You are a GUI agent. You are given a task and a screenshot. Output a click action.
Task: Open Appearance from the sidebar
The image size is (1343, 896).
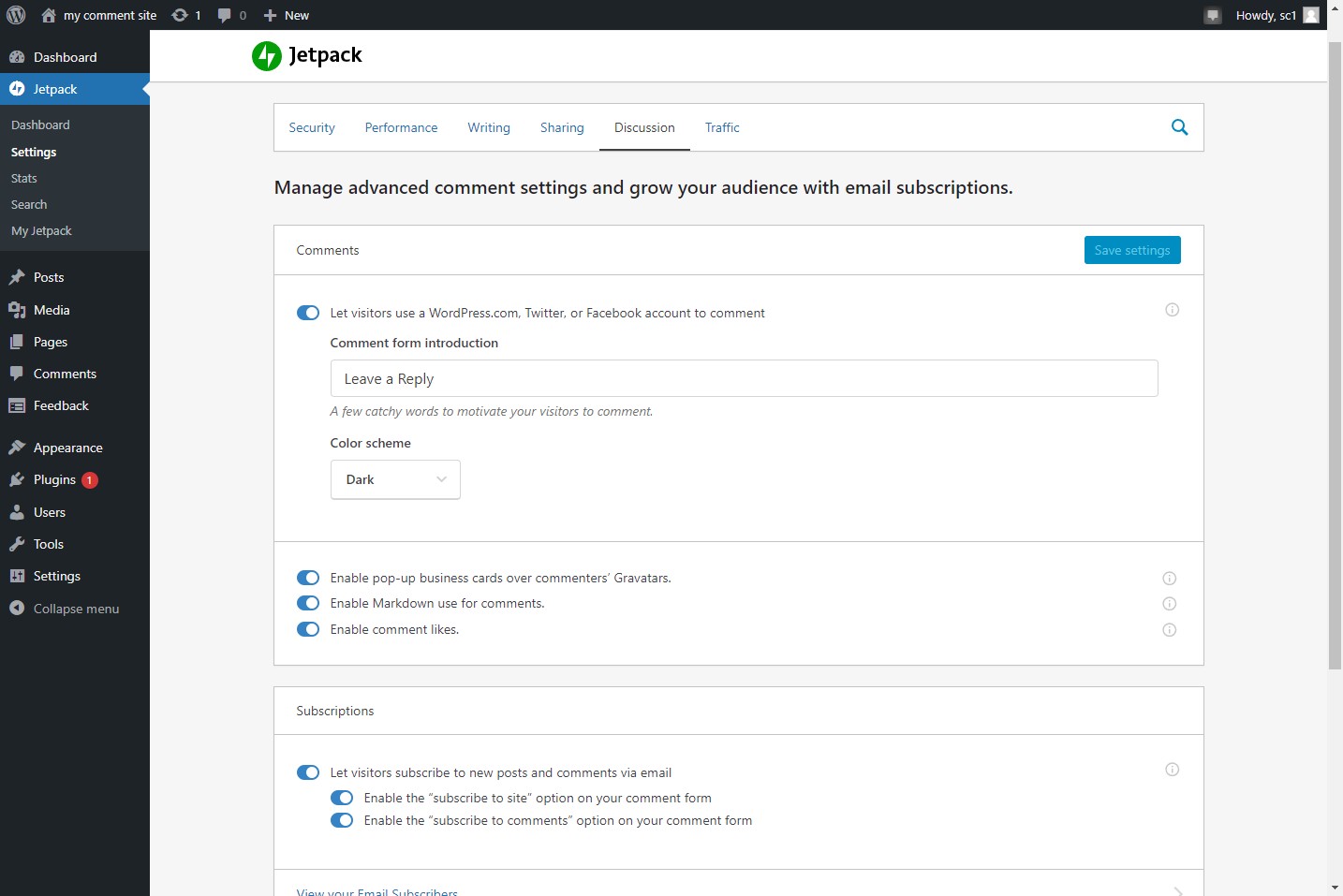(x=75, y=448)
